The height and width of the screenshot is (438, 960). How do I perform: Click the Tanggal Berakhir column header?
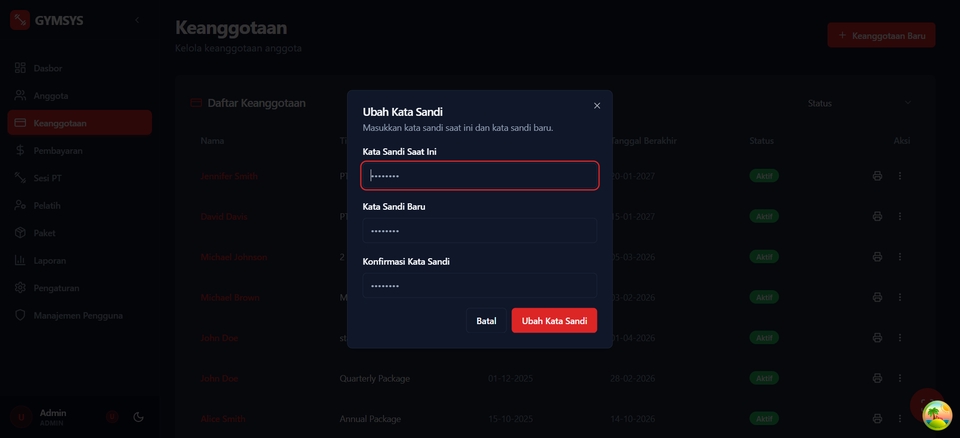tap(643, 141)
